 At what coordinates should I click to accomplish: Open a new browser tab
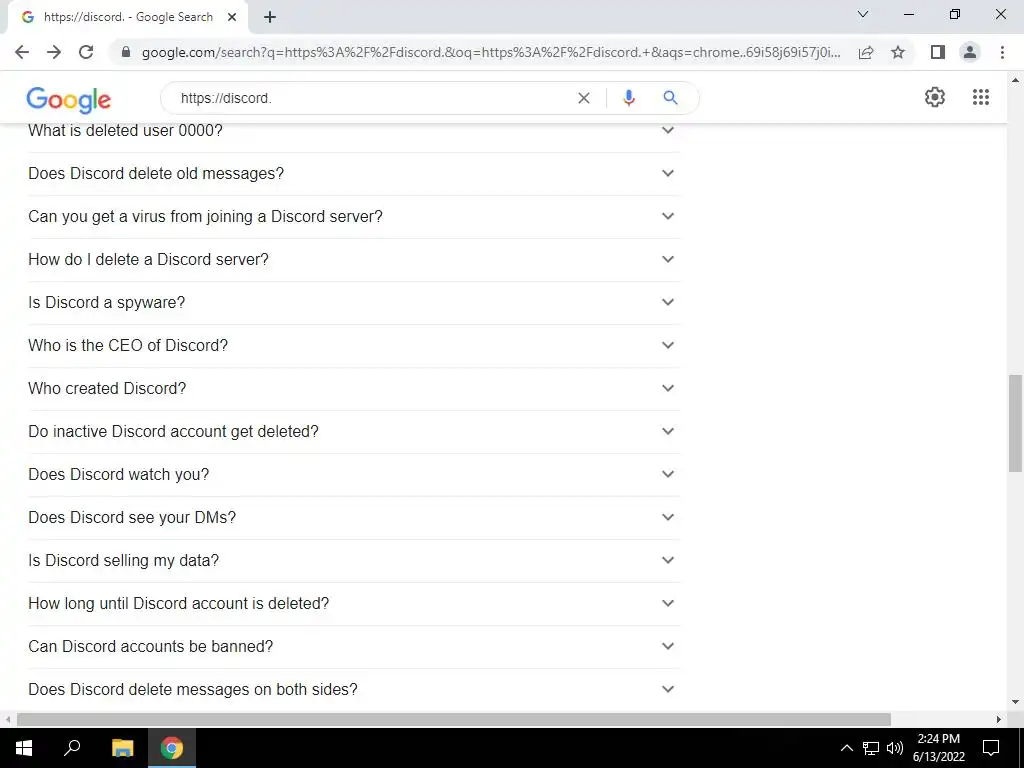click(270, 18)
